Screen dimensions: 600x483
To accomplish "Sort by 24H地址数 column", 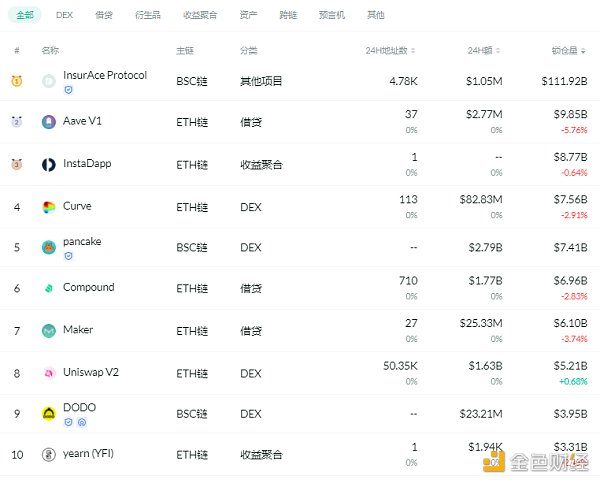I will click(390, 50).
